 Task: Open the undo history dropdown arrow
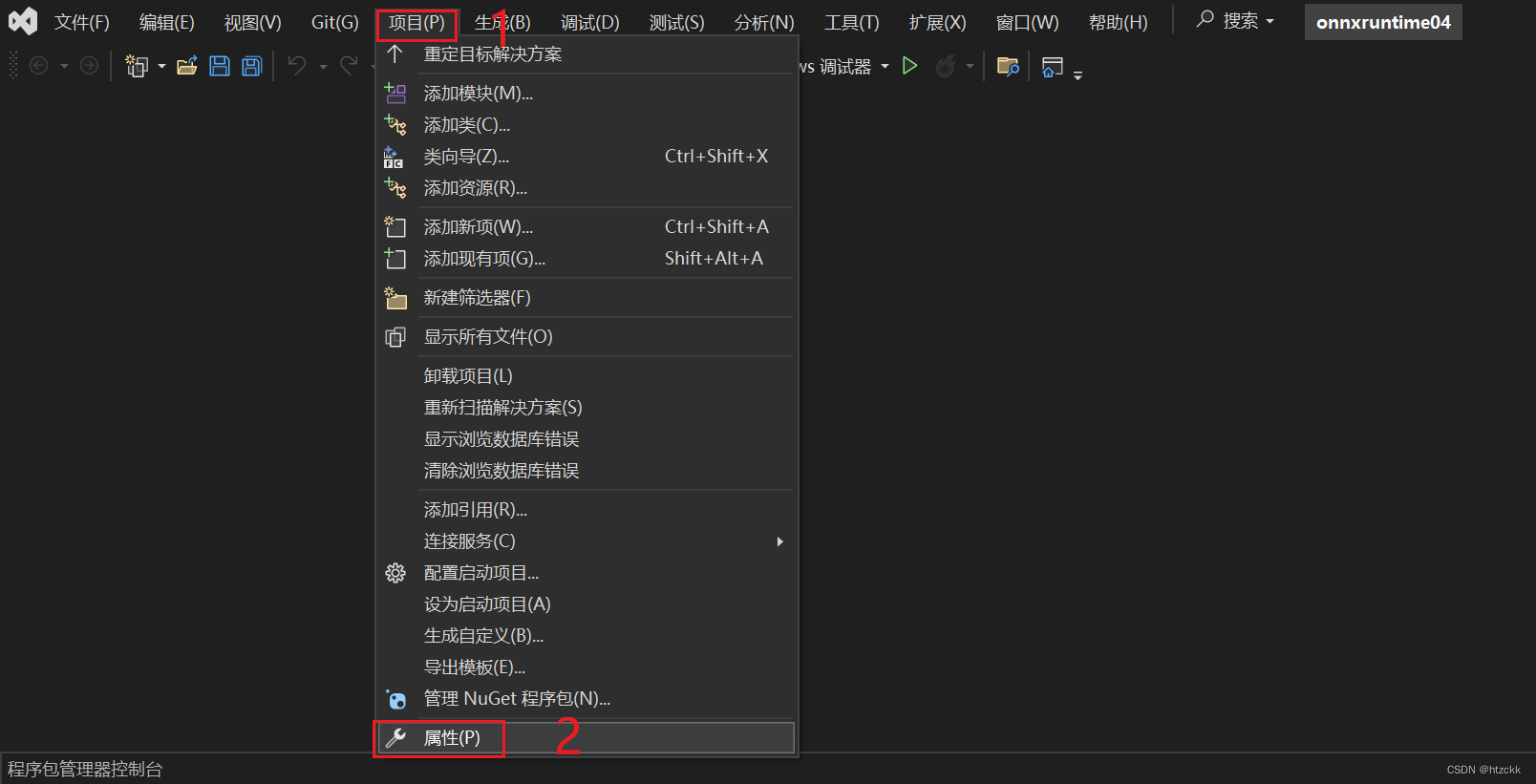[x=323, y=67]
